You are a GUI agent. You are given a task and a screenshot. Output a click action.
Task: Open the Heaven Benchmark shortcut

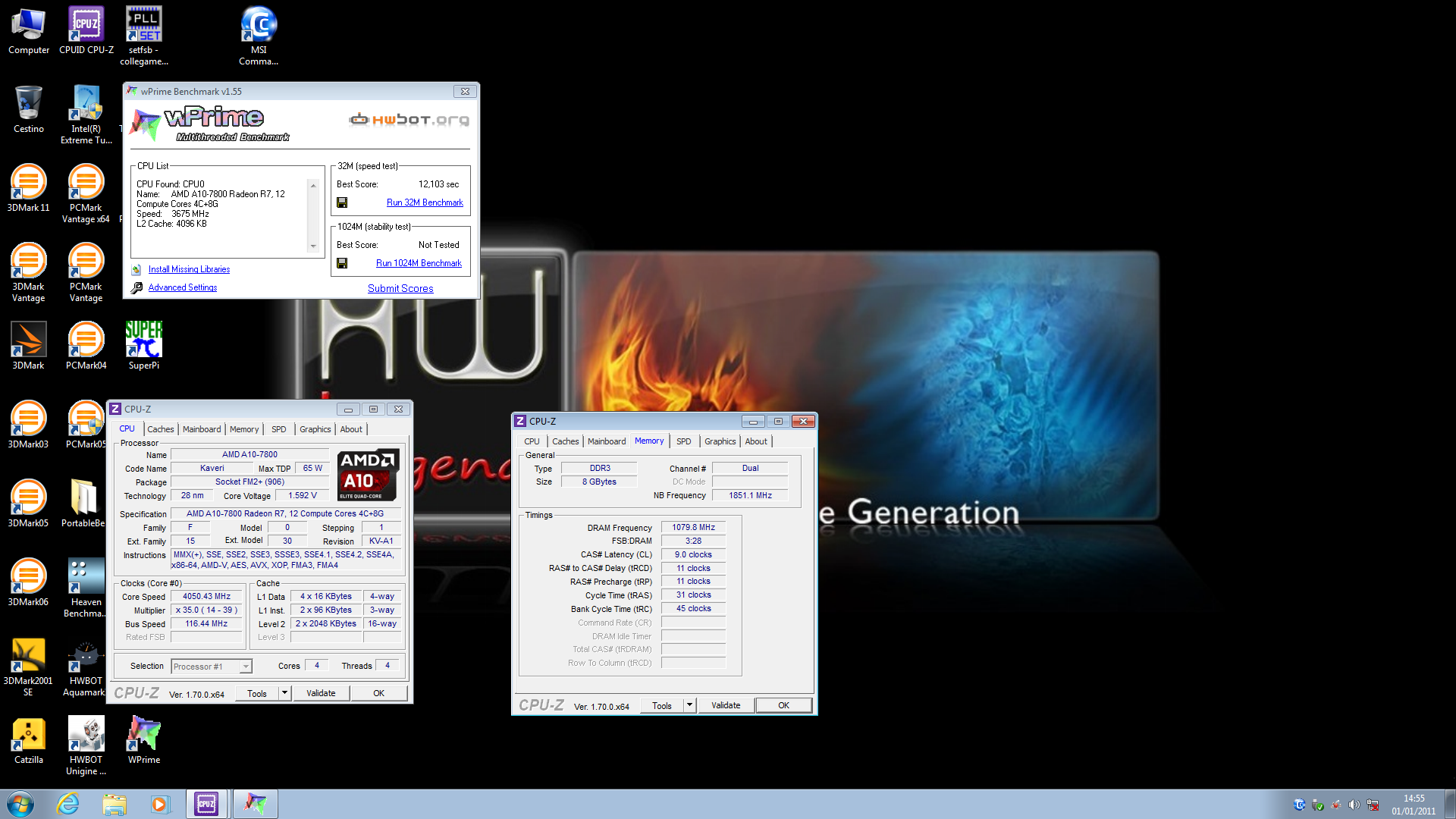coord(86,588)
